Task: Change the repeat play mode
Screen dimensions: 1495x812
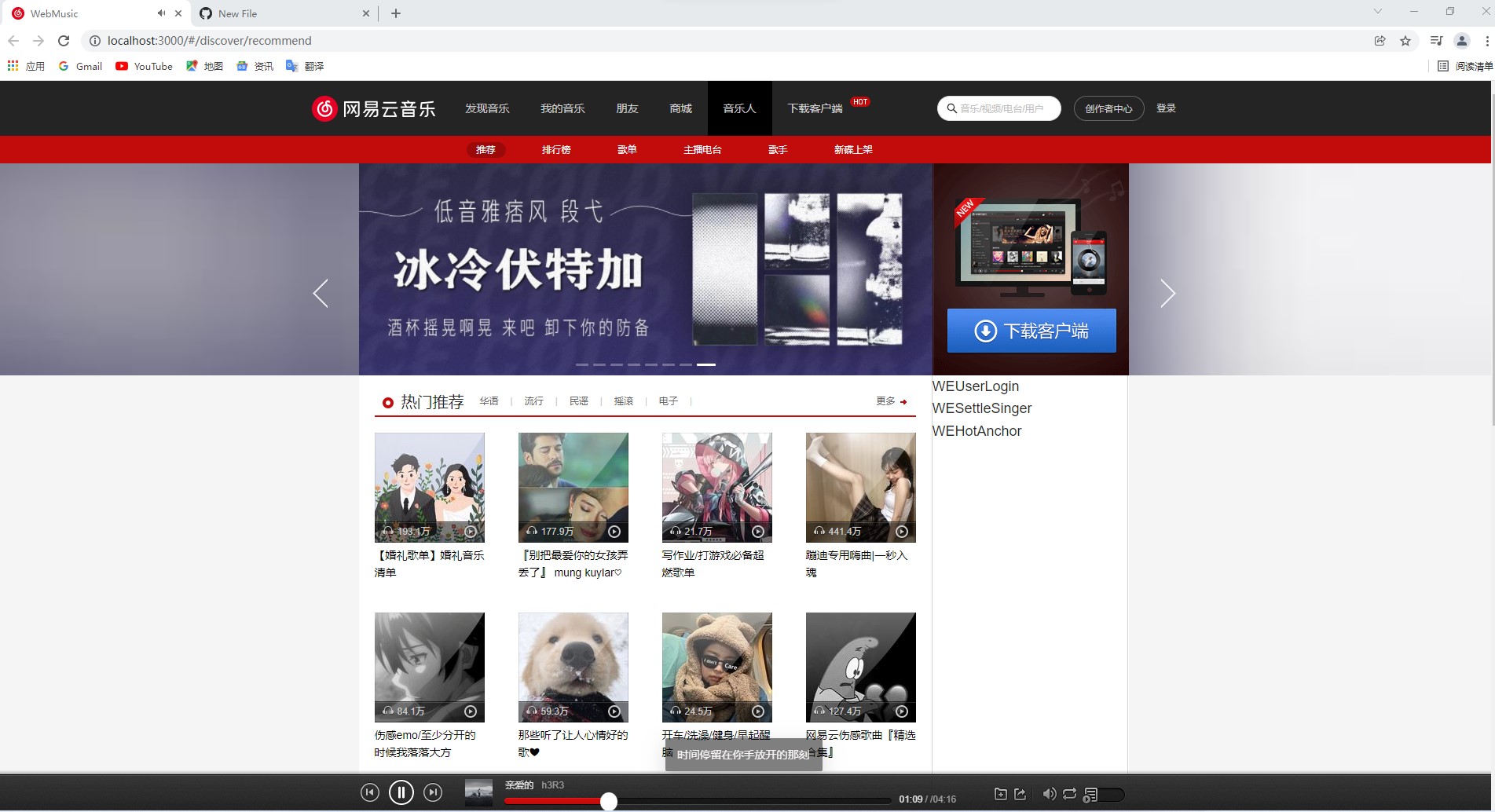Action: [x=1069, y=794]
